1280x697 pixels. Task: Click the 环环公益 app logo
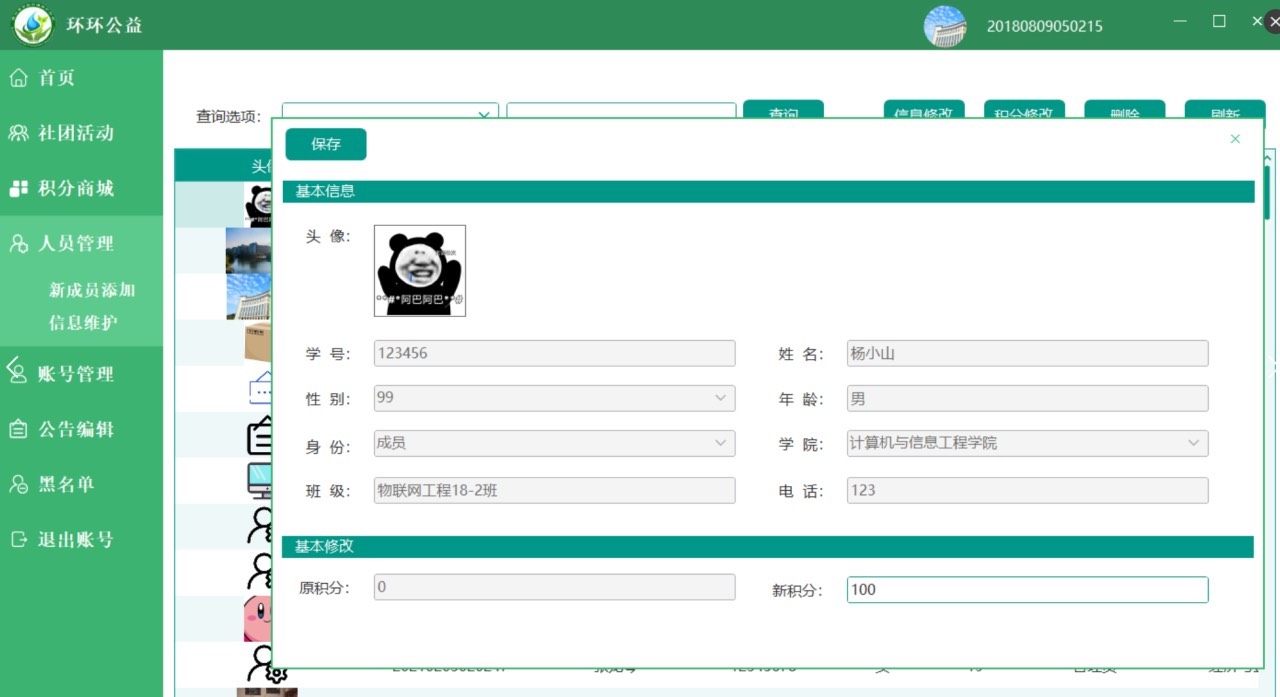coord(32,25)
